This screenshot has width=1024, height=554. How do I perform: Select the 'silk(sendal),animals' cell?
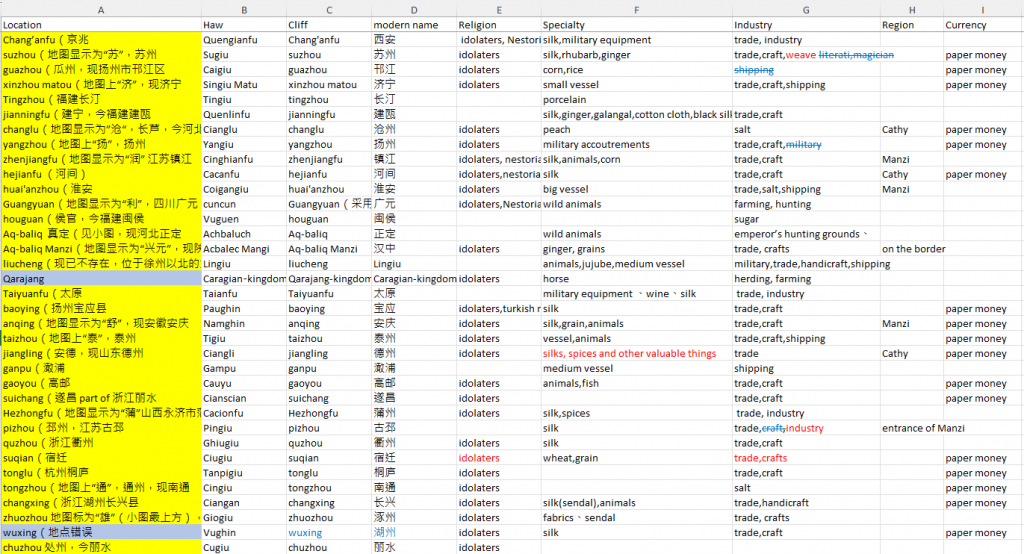pos(637,502)
